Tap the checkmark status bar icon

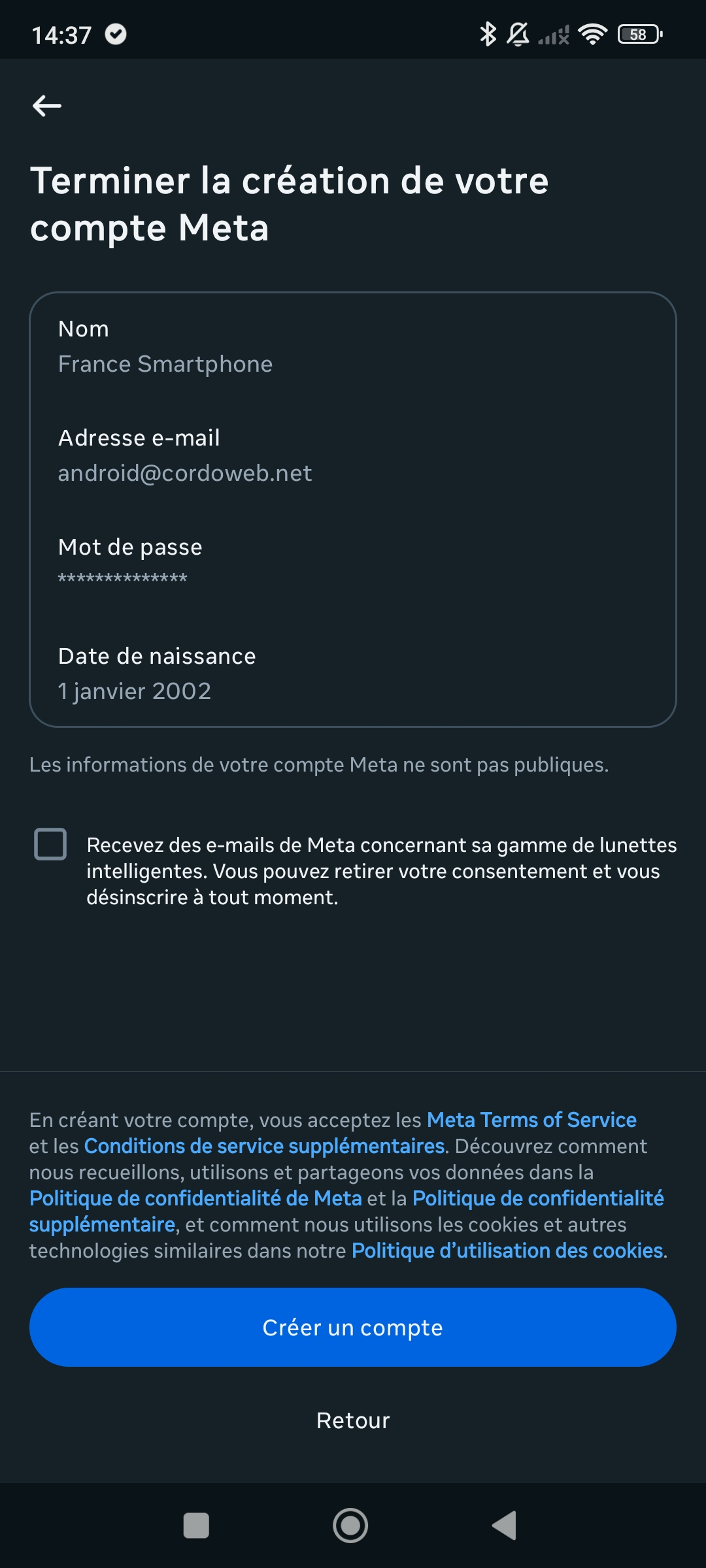[116, 34]
